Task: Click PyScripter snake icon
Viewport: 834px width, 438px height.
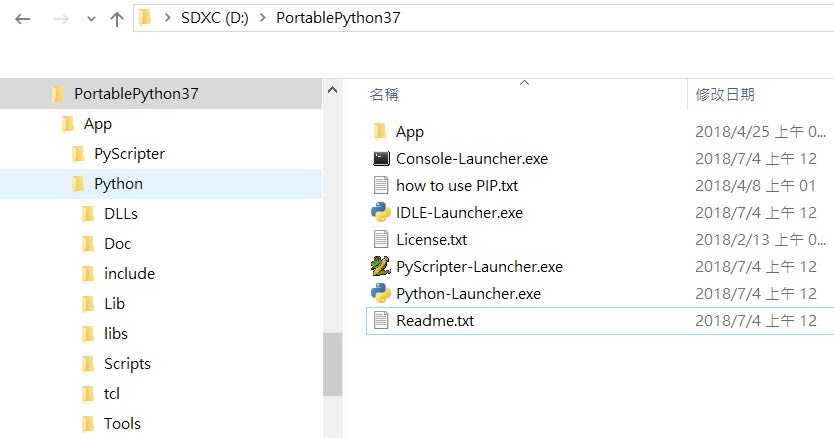Action: pyautogui.click(x=381, y=266)
